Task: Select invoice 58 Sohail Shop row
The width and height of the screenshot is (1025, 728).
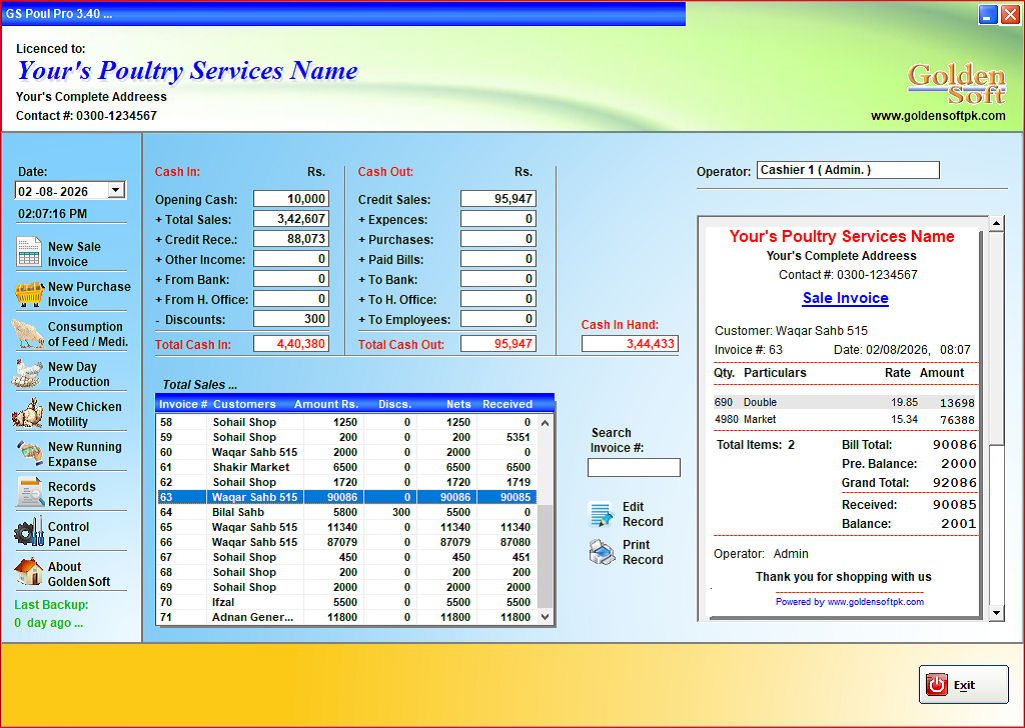Action: [348, 422]
